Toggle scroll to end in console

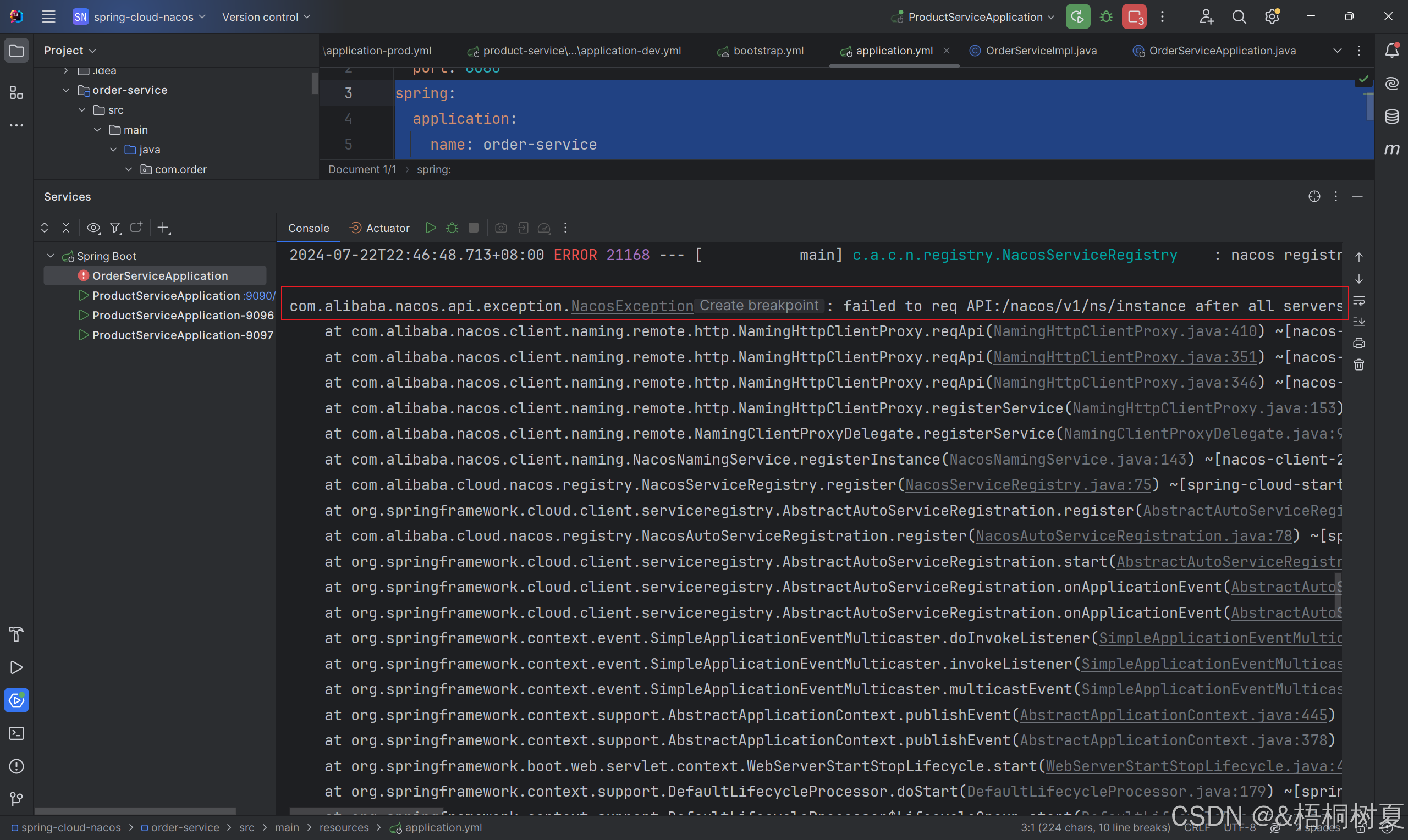pyautogui.click(x=1358, y=322)
